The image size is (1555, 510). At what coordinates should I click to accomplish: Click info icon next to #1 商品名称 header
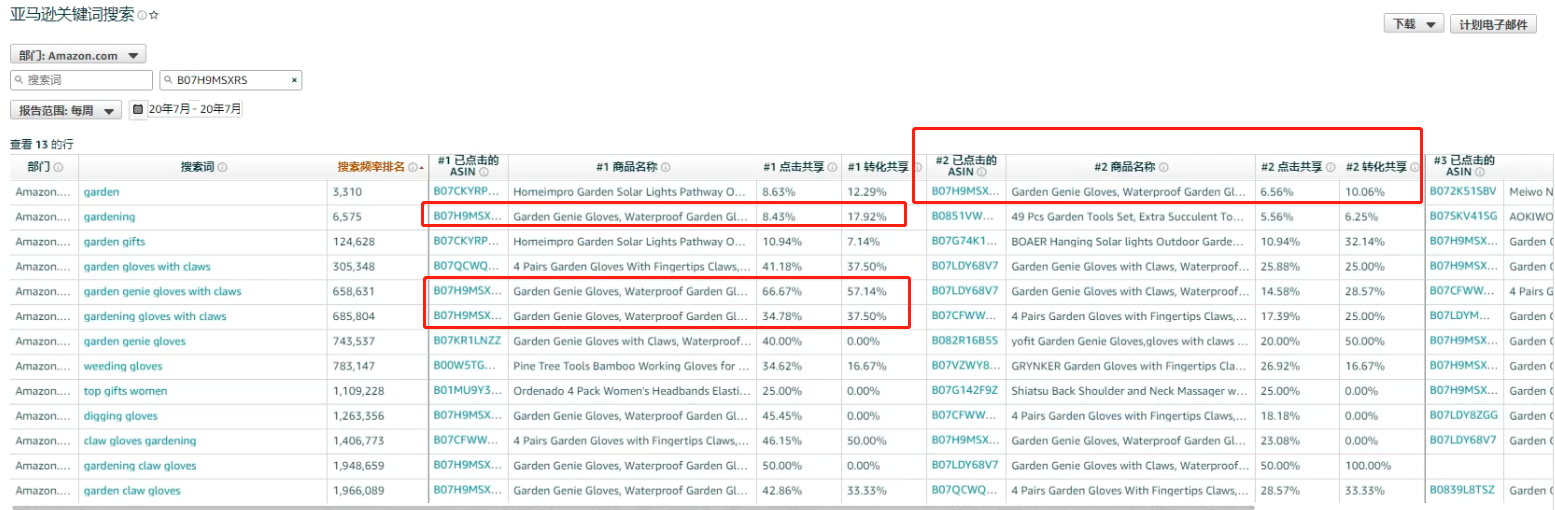(665, 167)
